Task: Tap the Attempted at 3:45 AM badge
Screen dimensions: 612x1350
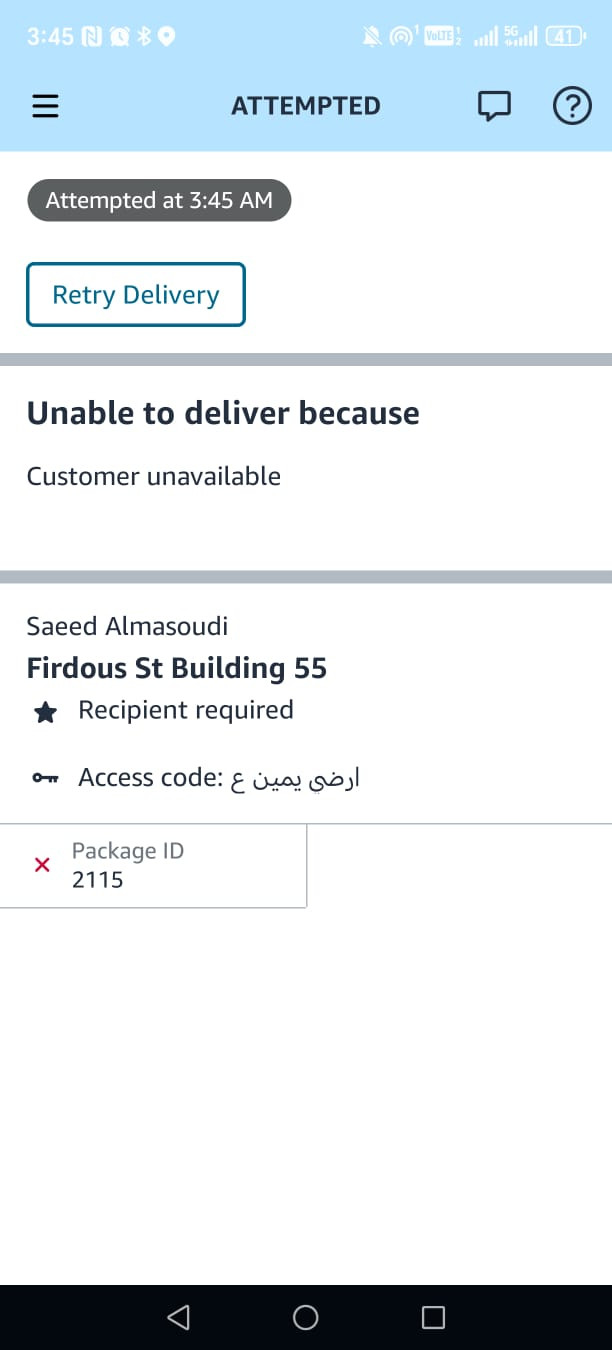Action: pos(159,200)
